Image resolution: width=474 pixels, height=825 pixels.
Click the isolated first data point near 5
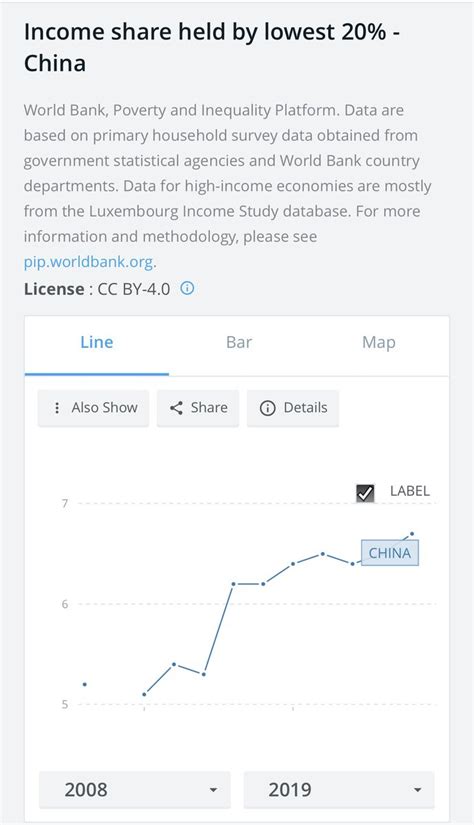[x=85, y=684]
